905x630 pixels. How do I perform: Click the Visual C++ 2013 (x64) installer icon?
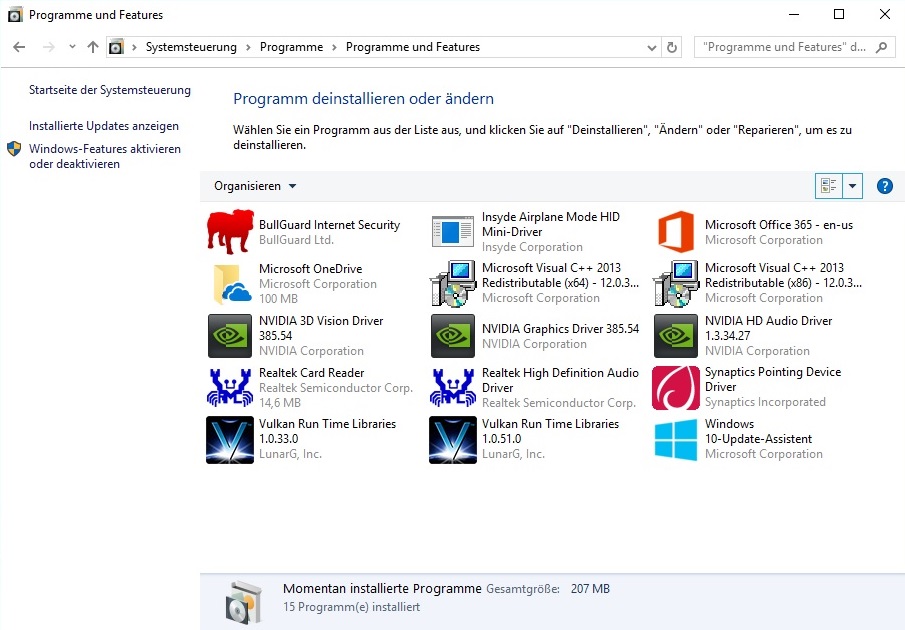[453, 283]
